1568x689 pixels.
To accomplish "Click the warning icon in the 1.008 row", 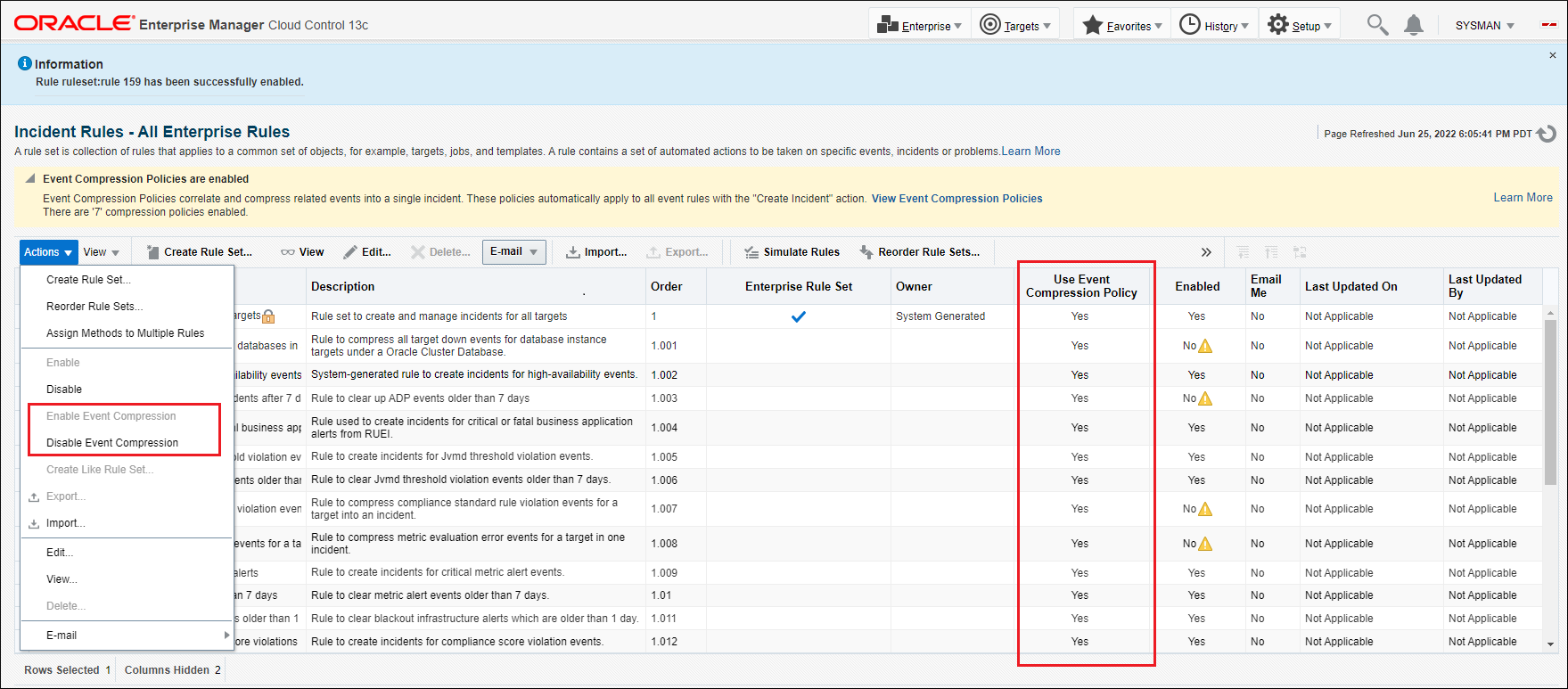I will click(x=1205, y=544).
